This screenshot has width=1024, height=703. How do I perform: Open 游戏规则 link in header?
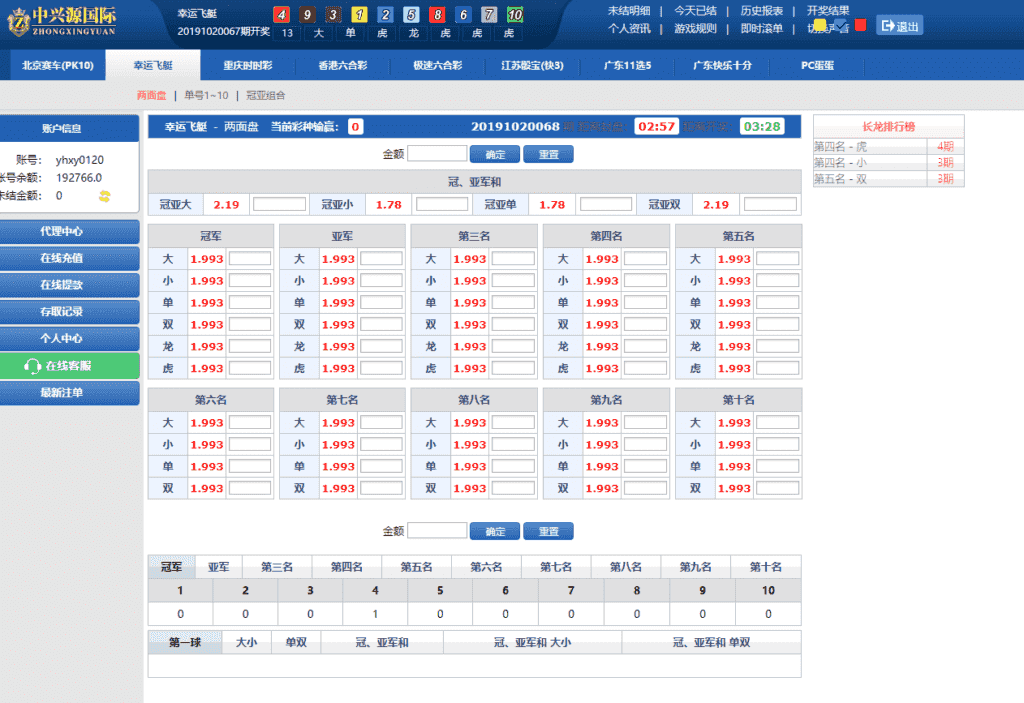pos(695,28)
